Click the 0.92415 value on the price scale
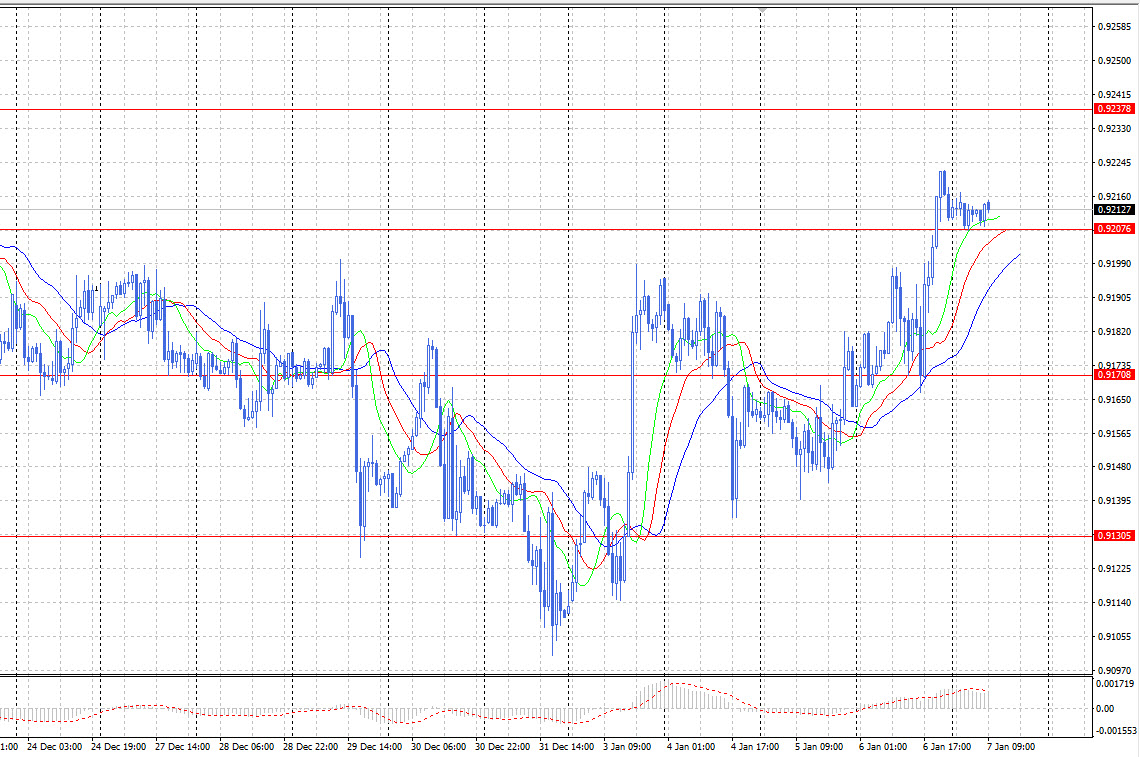This screenshot has height=757, width=1140. click(1114, 95)
